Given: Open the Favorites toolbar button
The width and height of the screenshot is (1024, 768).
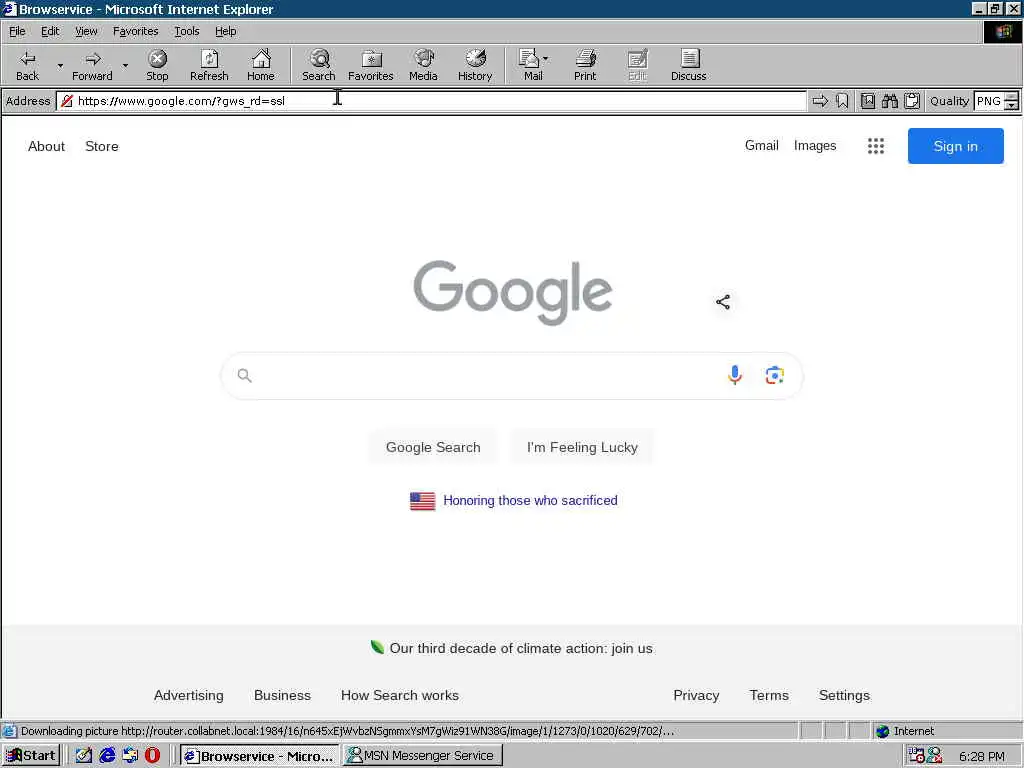Looking at the screenshot, I should tap(371, 65).
